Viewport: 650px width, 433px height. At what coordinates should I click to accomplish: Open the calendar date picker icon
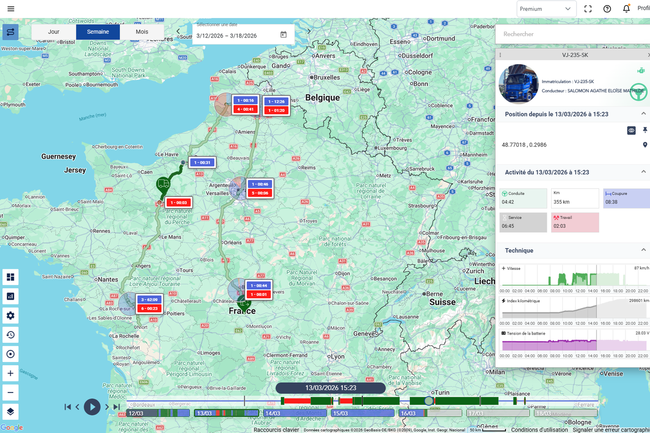[284, 35]
